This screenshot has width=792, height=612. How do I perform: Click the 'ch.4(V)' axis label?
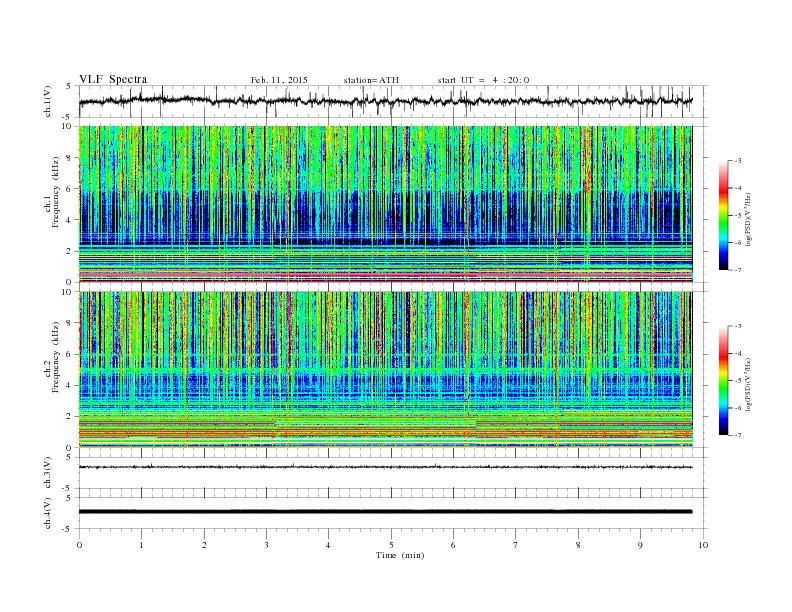click(48, 514)
